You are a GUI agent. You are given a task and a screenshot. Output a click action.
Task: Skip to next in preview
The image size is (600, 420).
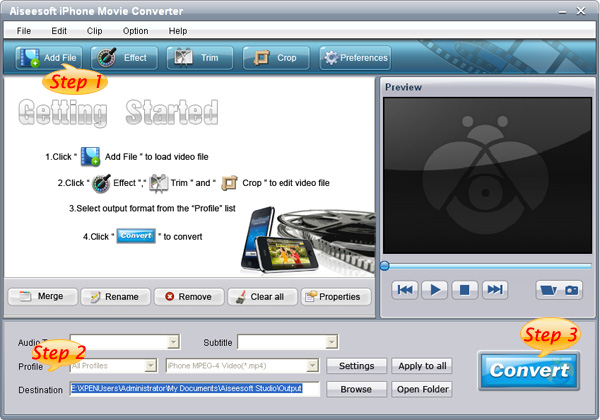tap(493, 290)
